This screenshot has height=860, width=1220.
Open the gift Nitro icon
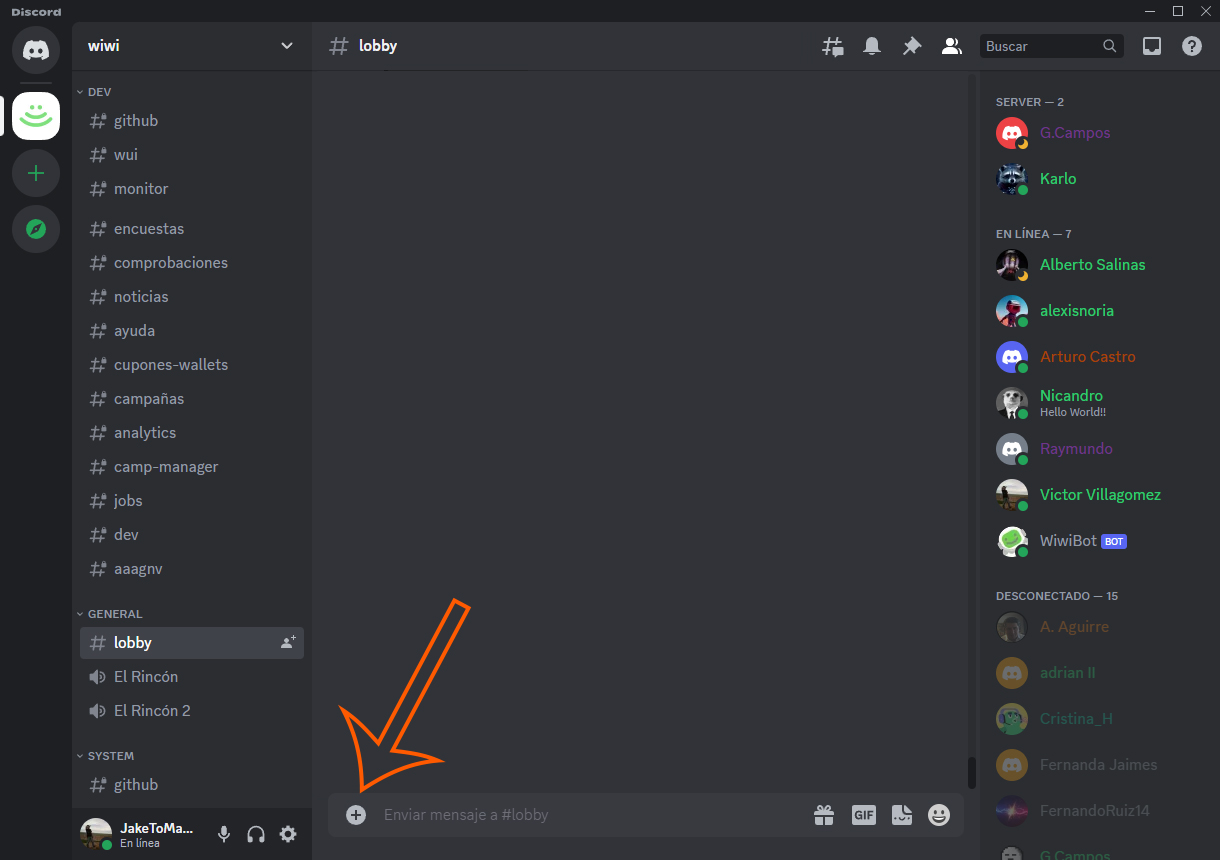click(x=824, y=815)
